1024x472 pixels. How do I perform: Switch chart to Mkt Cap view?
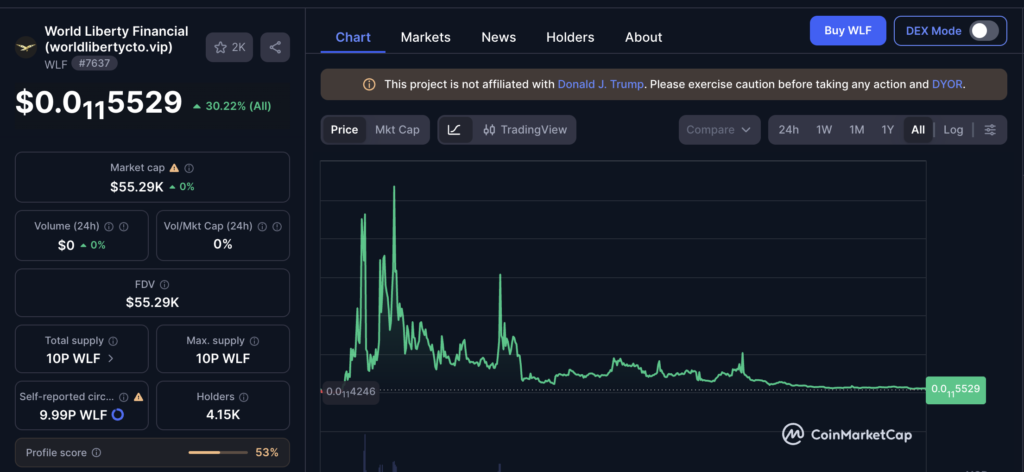tap(397, 130)
